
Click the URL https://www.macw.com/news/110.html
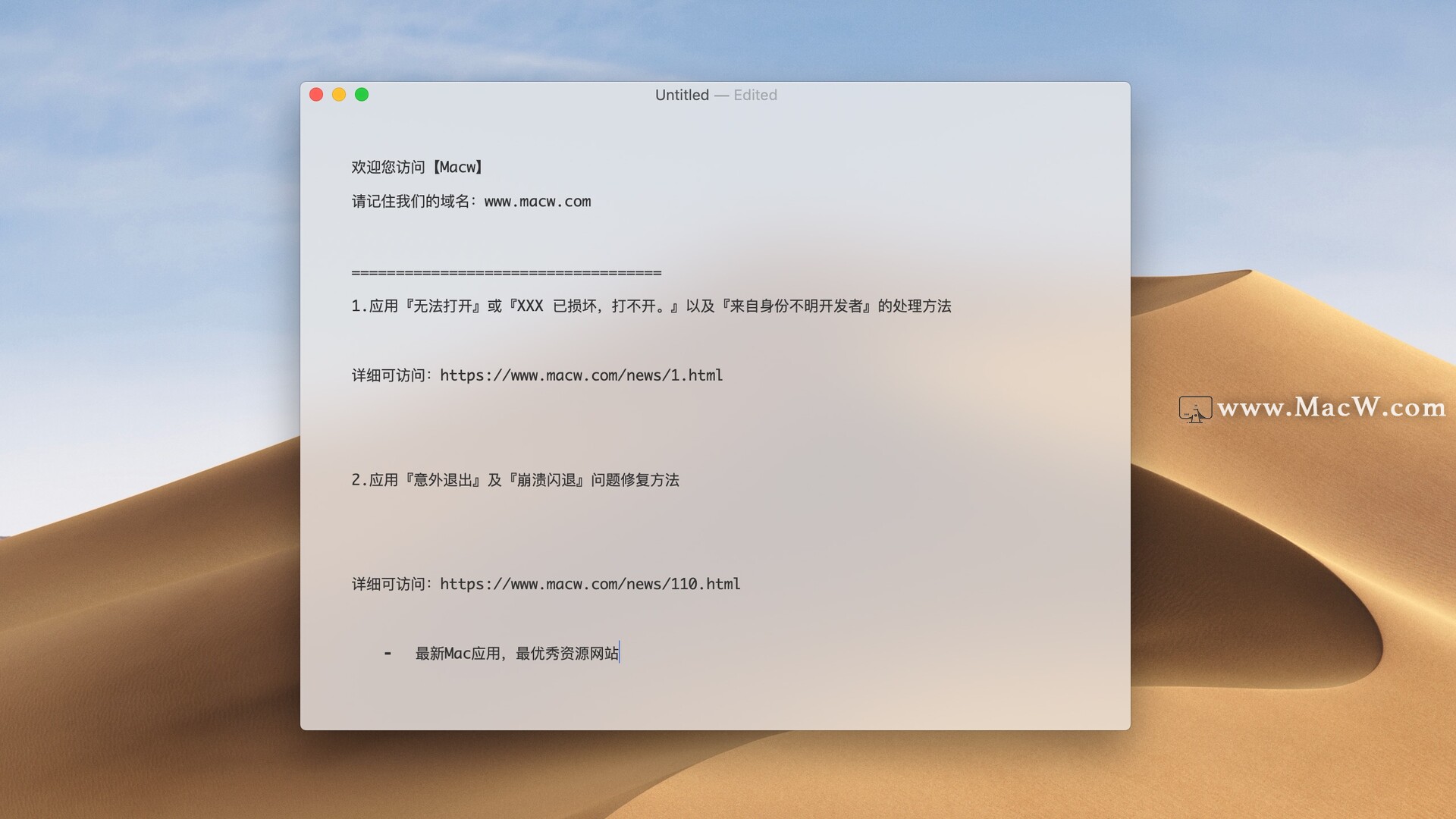pyautogui.click(x=590, y=584)
